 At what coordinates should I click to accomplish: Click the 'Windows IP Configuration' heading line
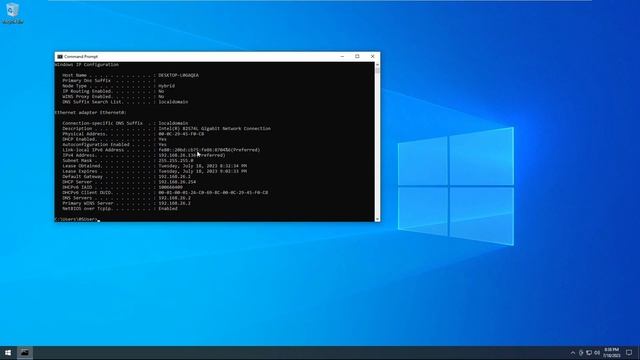click(x=87, y=64)
